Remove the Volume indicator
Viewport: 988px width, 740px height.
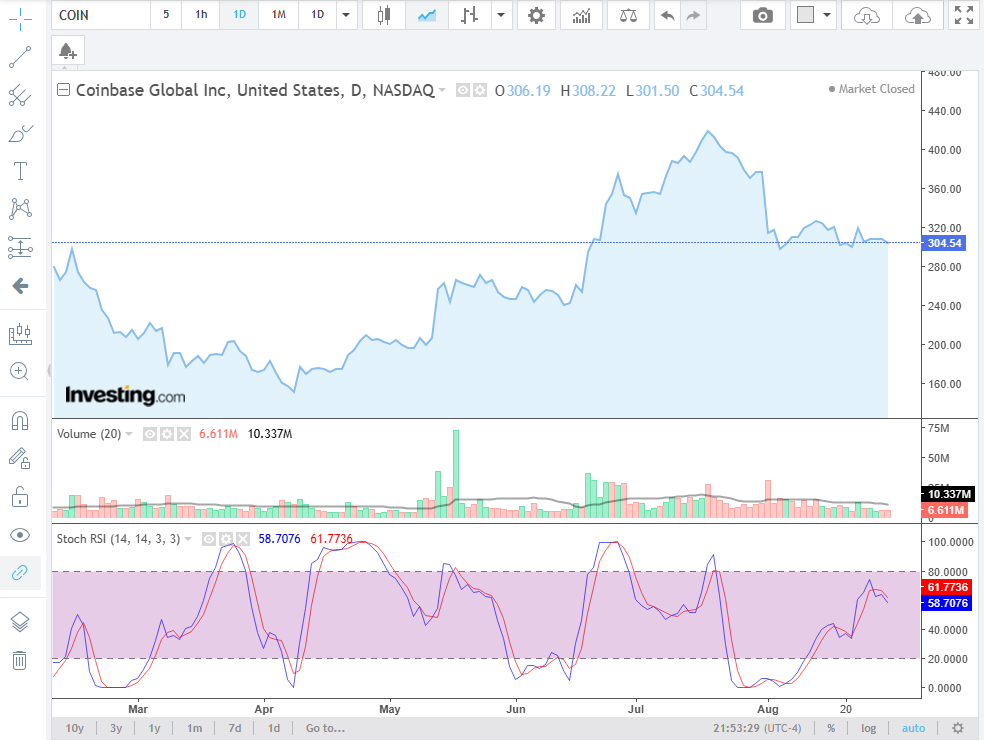183,434
